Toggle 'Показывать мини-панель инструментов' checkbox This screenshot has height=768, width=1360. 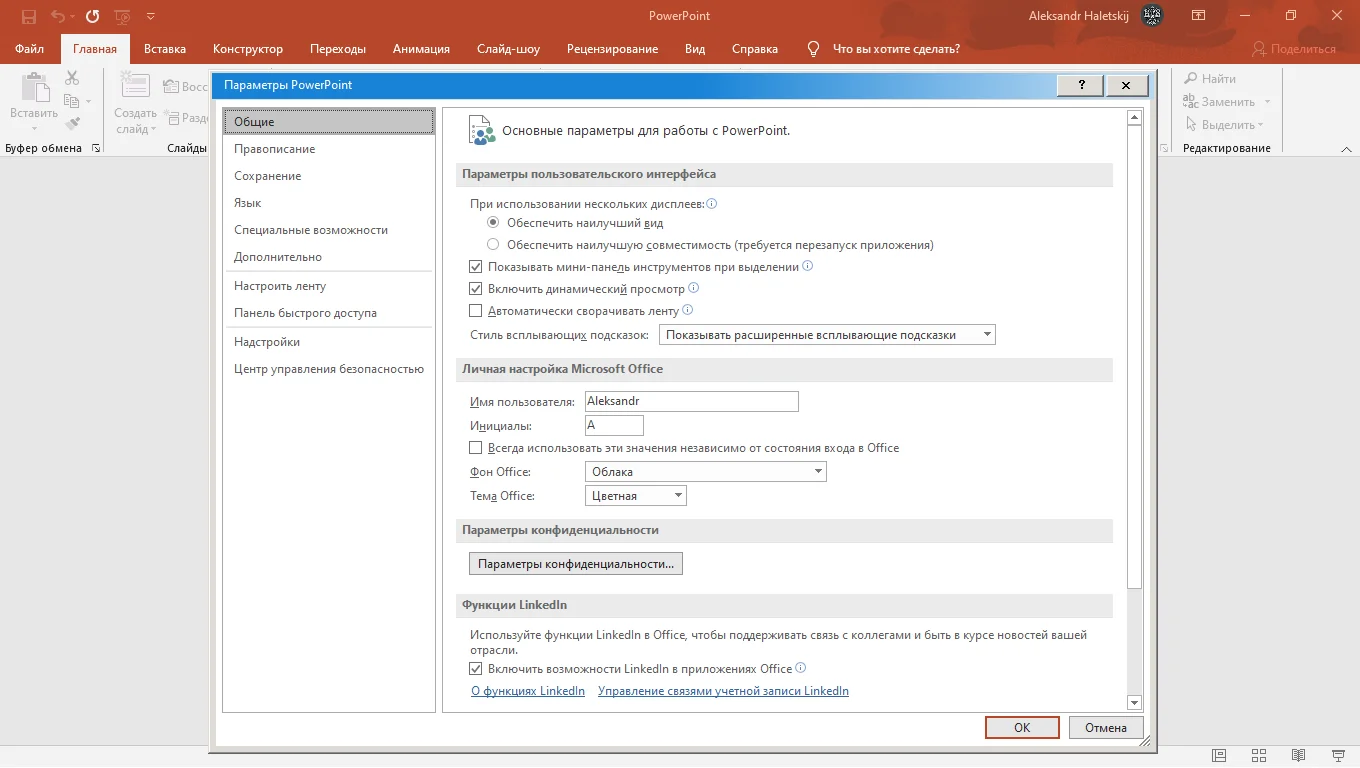tap(476, 267)
